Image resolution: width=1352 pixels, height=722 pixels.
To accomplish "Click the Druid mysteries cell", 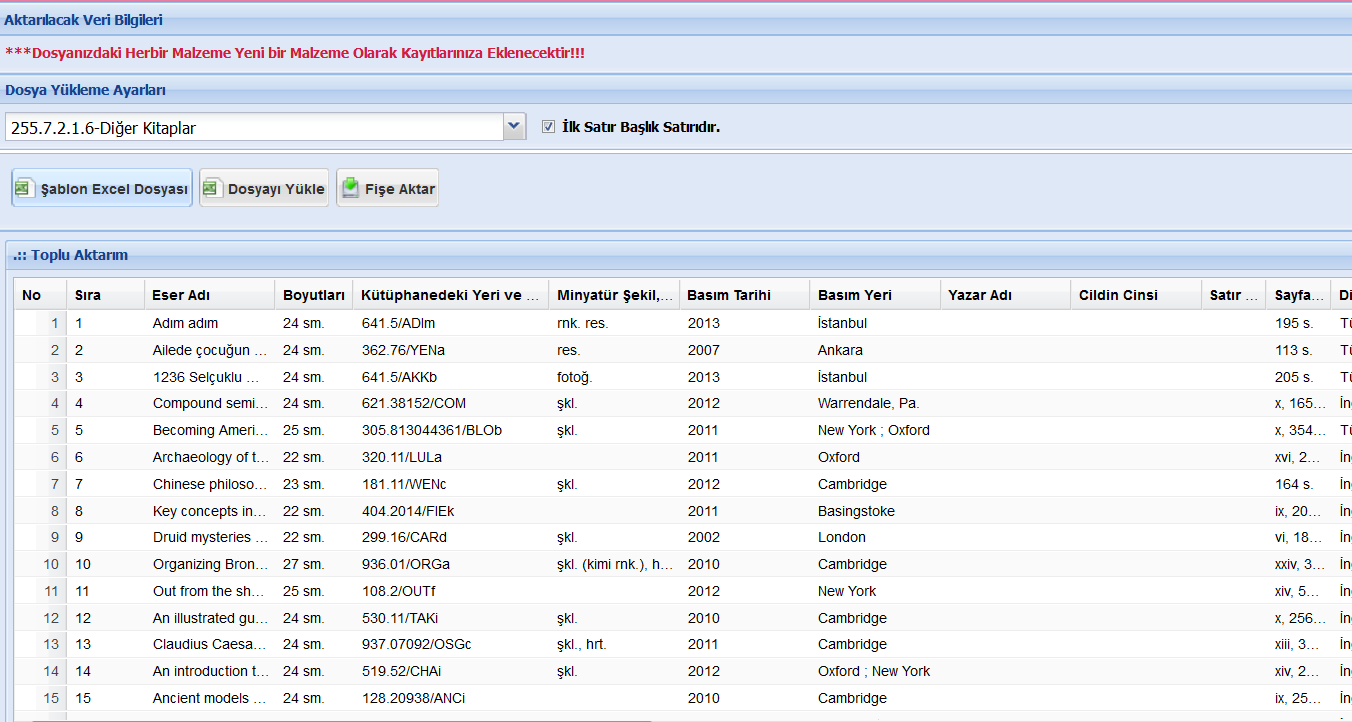I will point(210,537).
